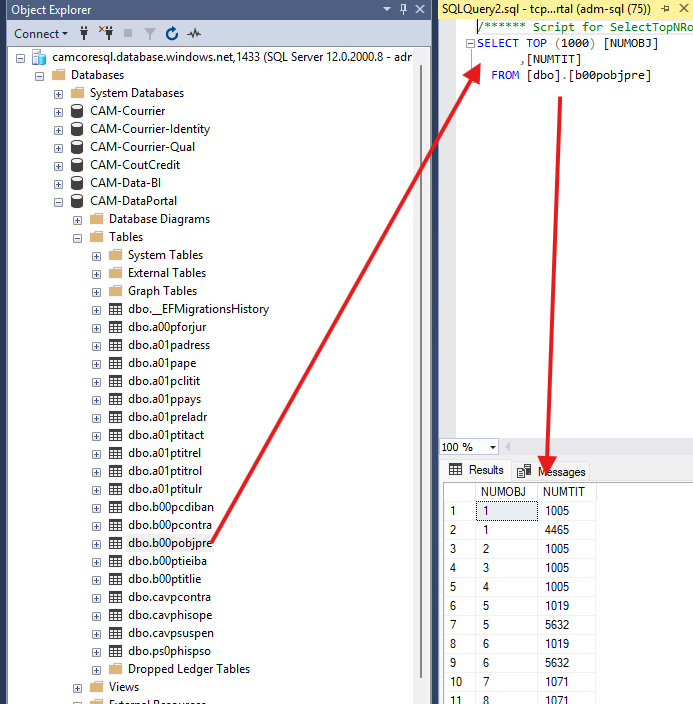The image size is (693, 704).
Task: Expand the System Databases folder
Action: pos(59,93)
